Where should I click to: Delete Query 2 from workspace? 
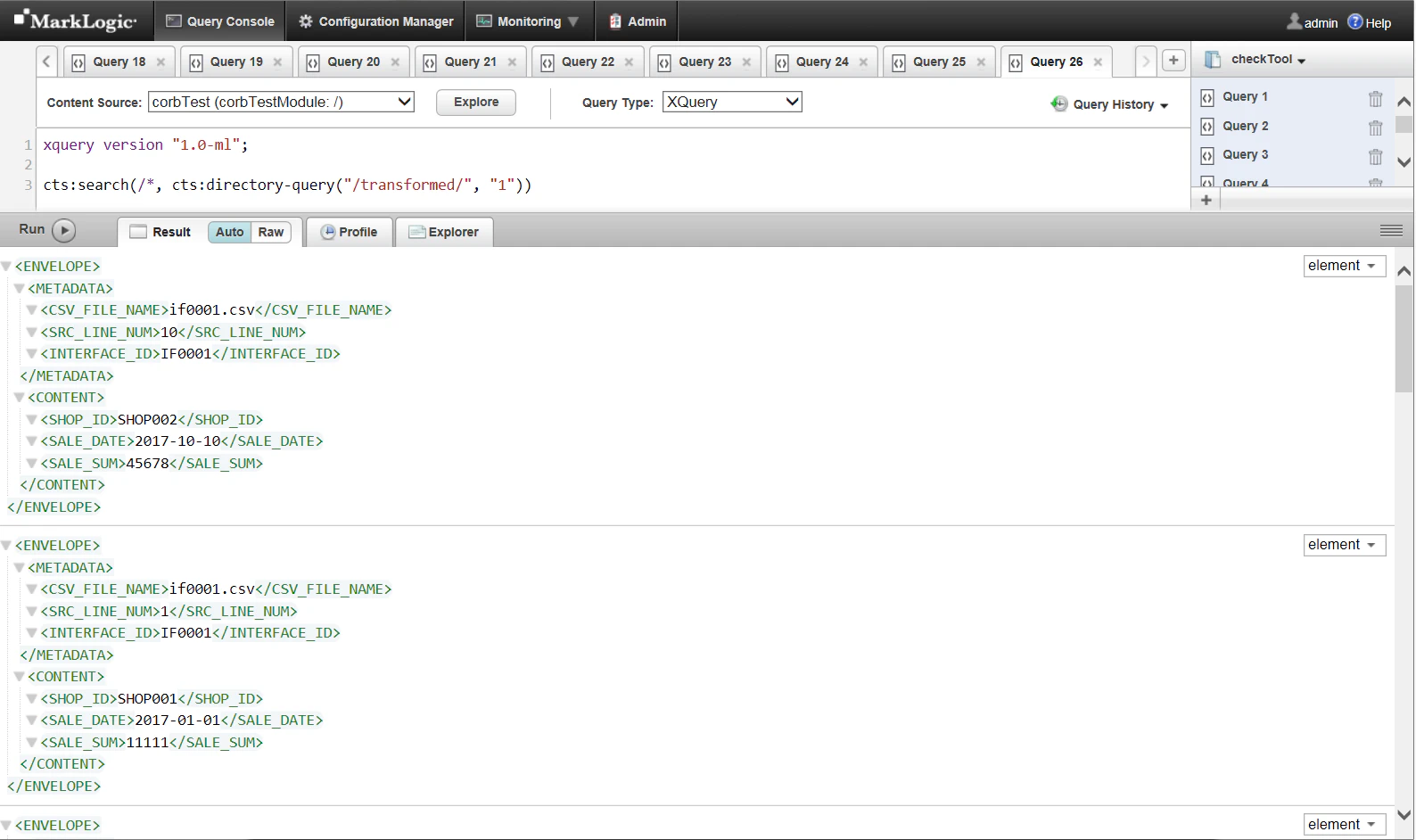1376,128
